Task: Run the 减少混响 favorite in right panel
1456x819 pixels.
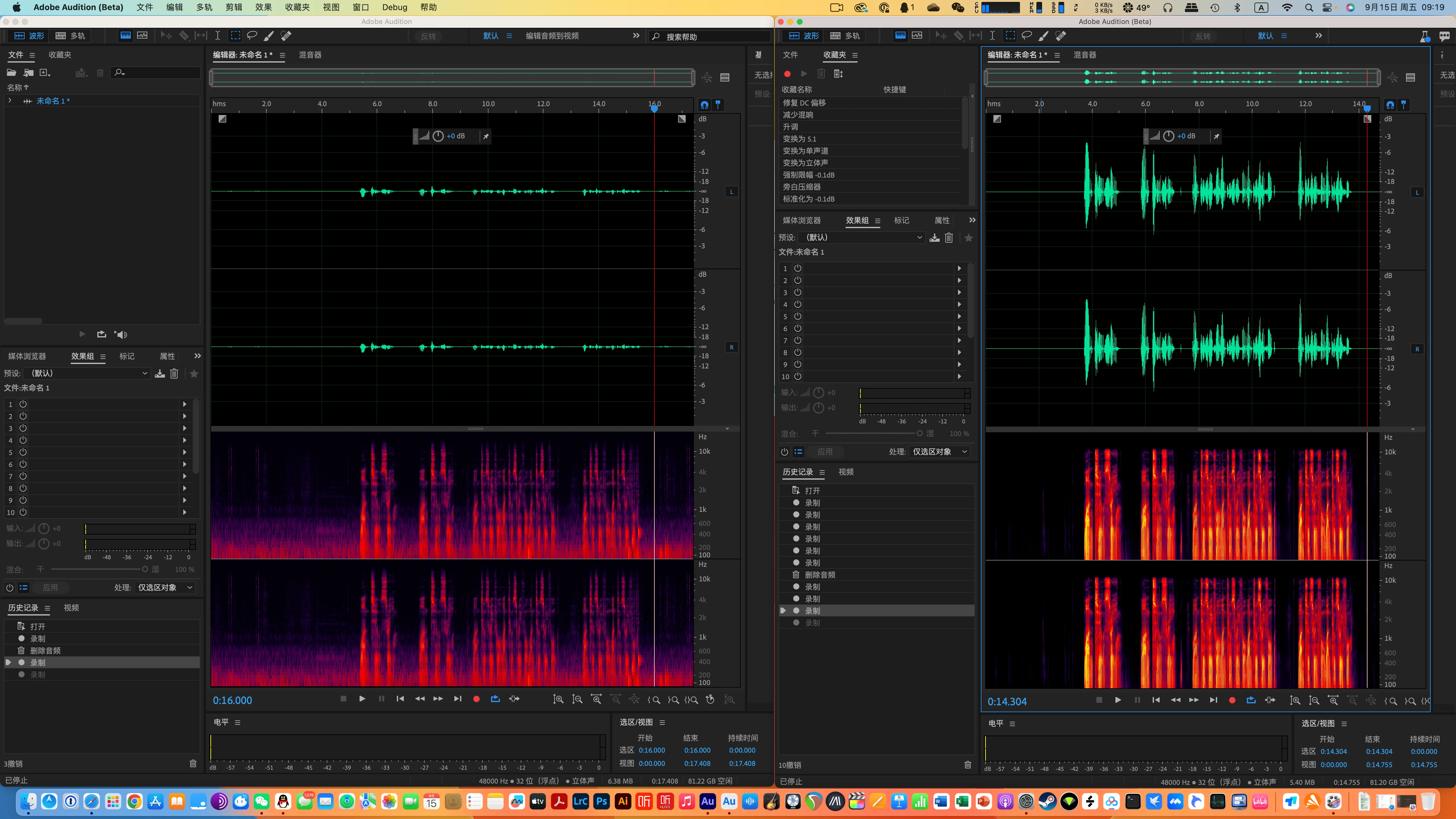Action: coord(798,115)
